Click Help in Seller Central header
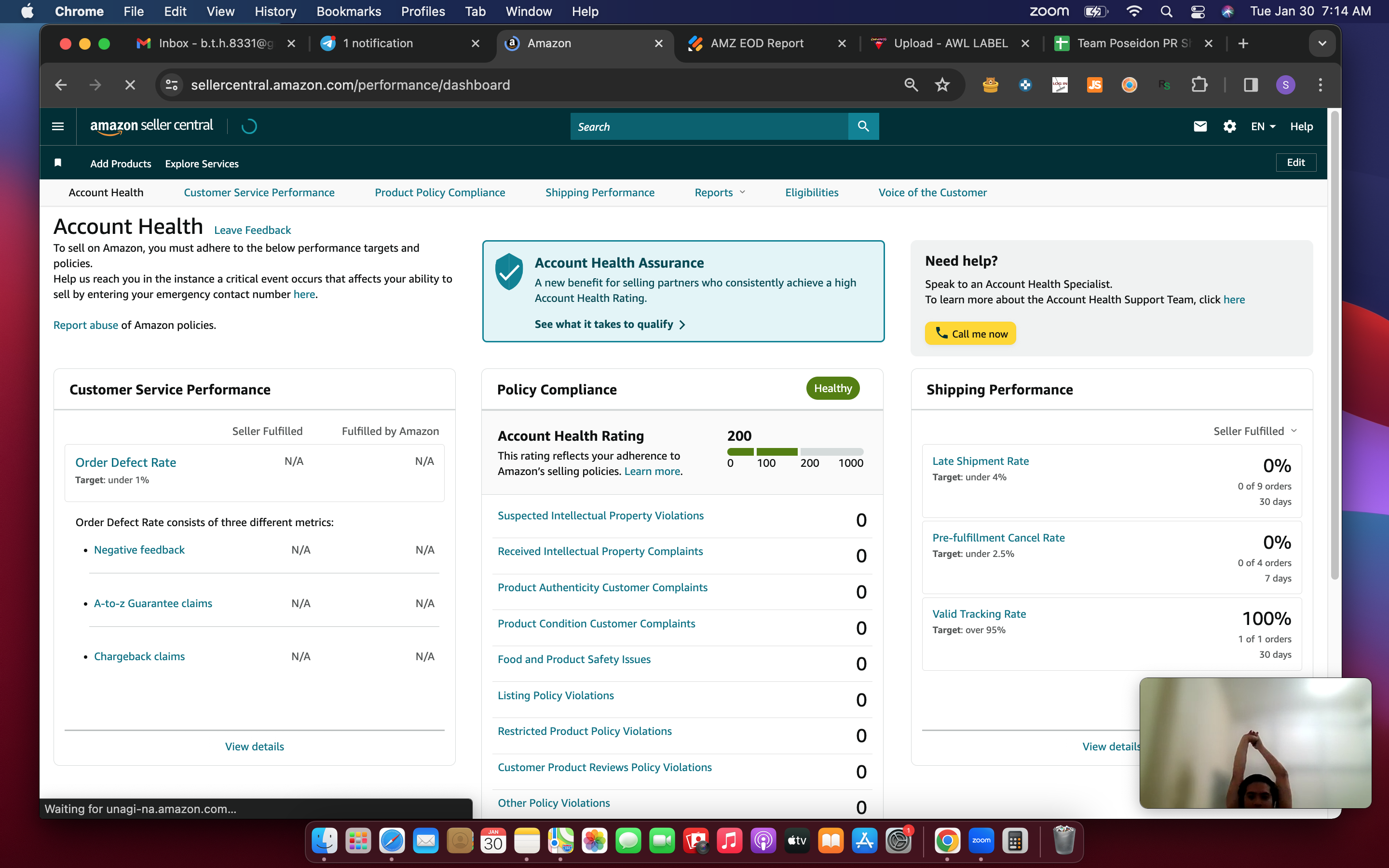Screen dimensions: 1389x868 1301,126
